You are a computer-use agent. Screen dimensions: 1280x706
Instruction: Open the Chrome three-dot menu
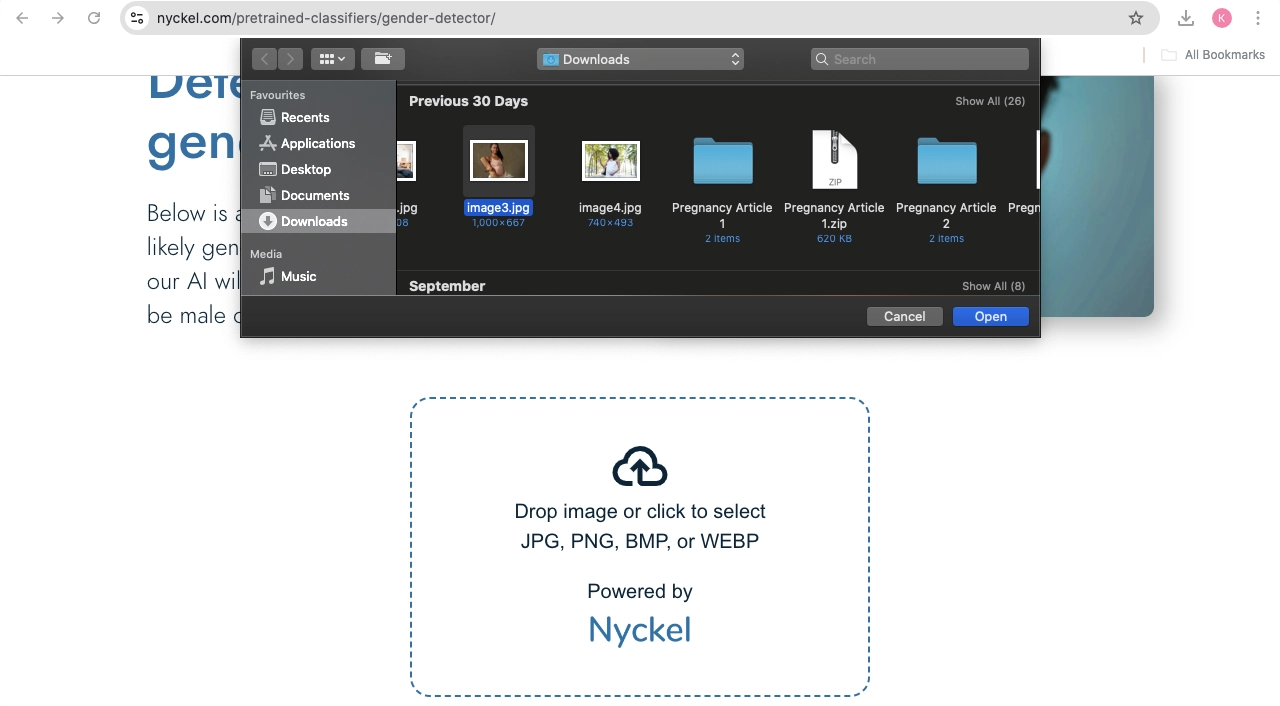coord(1258,18)
